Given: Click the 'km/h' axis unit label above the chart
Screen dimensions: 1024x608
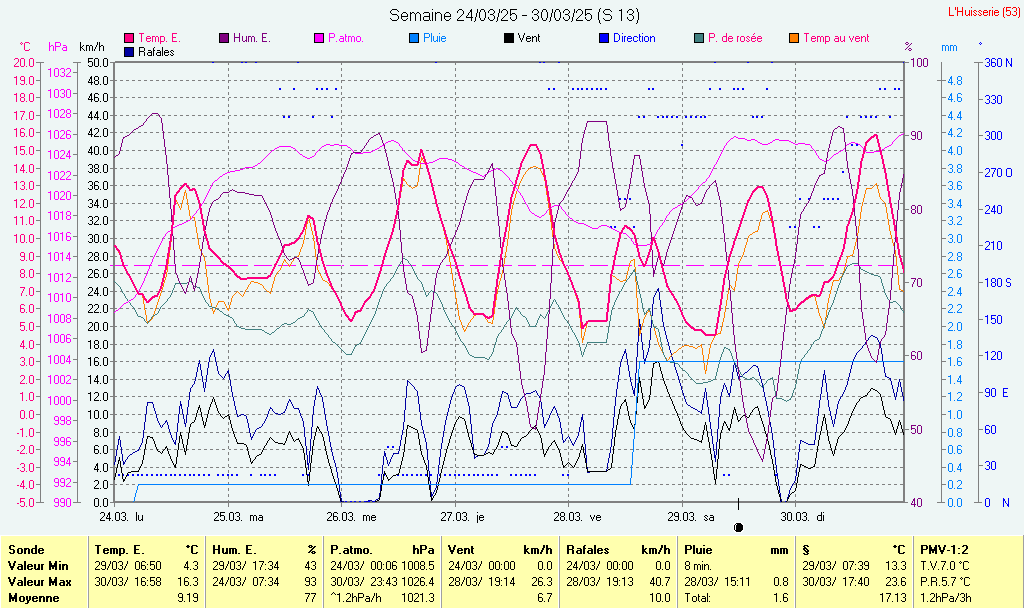Looking at the screenshot, I should 91,47.
